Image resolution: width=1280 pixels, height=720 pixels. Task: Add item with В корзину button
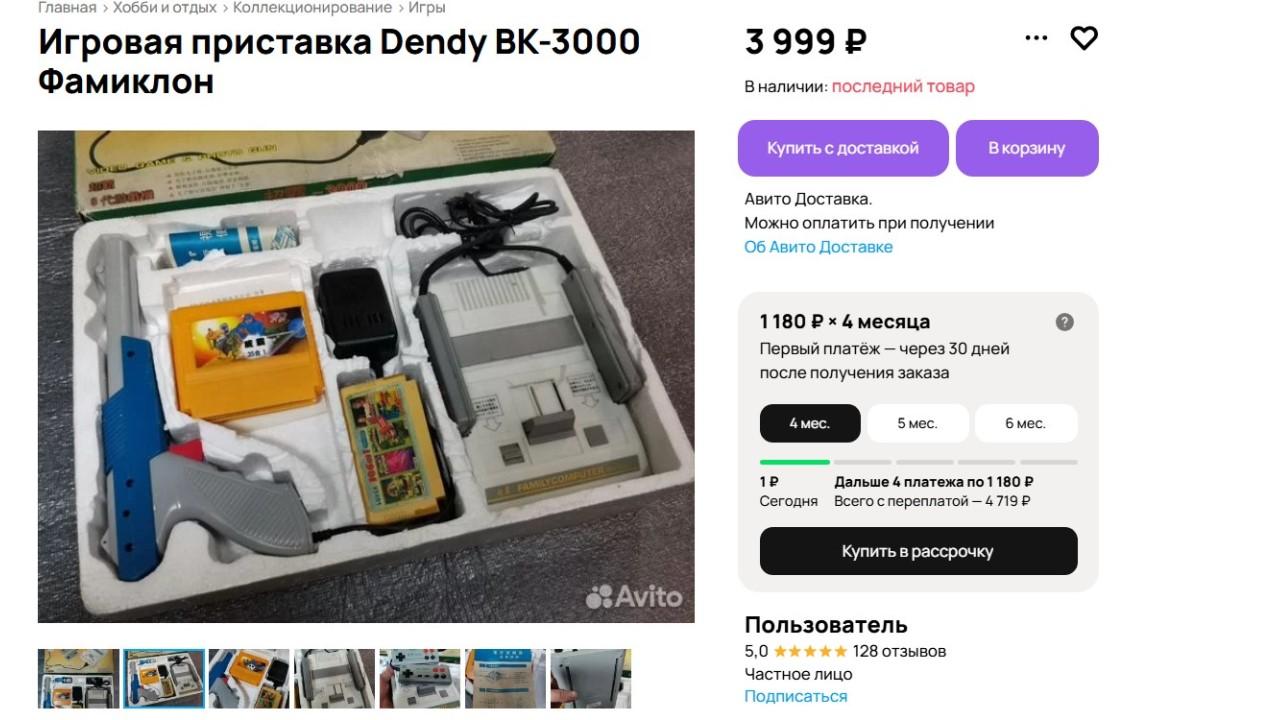point(1027,148)
